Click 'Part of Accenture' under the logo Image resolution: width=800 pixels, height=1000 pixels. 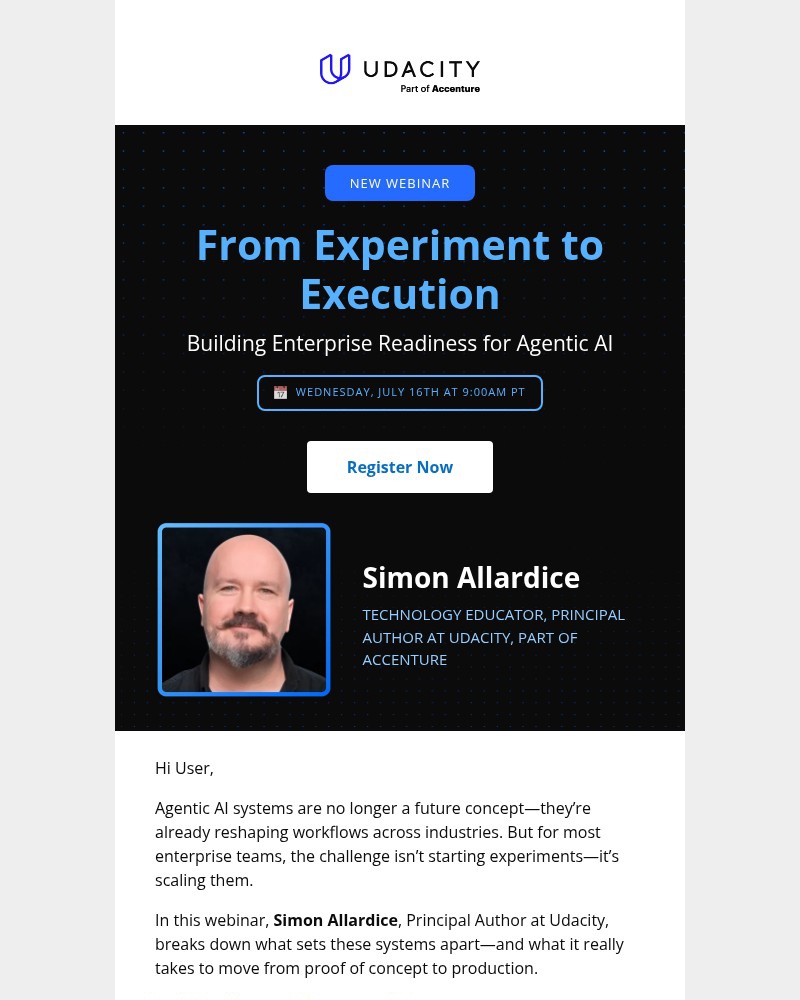pos(440,89)
